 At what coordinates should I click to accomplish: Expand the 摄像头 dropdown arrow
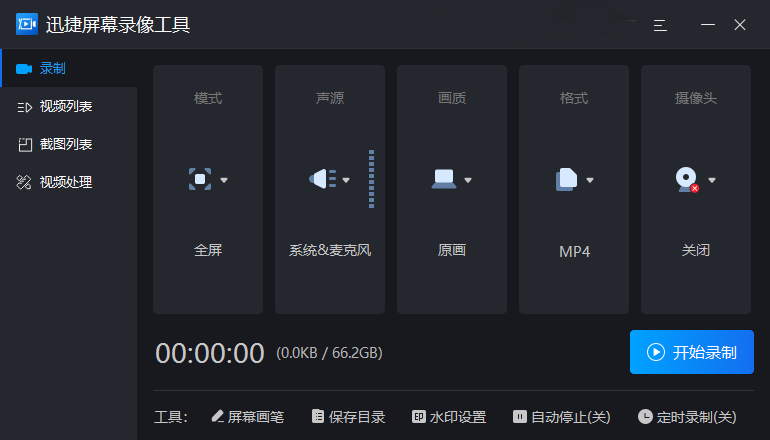(x=712, y=180)
